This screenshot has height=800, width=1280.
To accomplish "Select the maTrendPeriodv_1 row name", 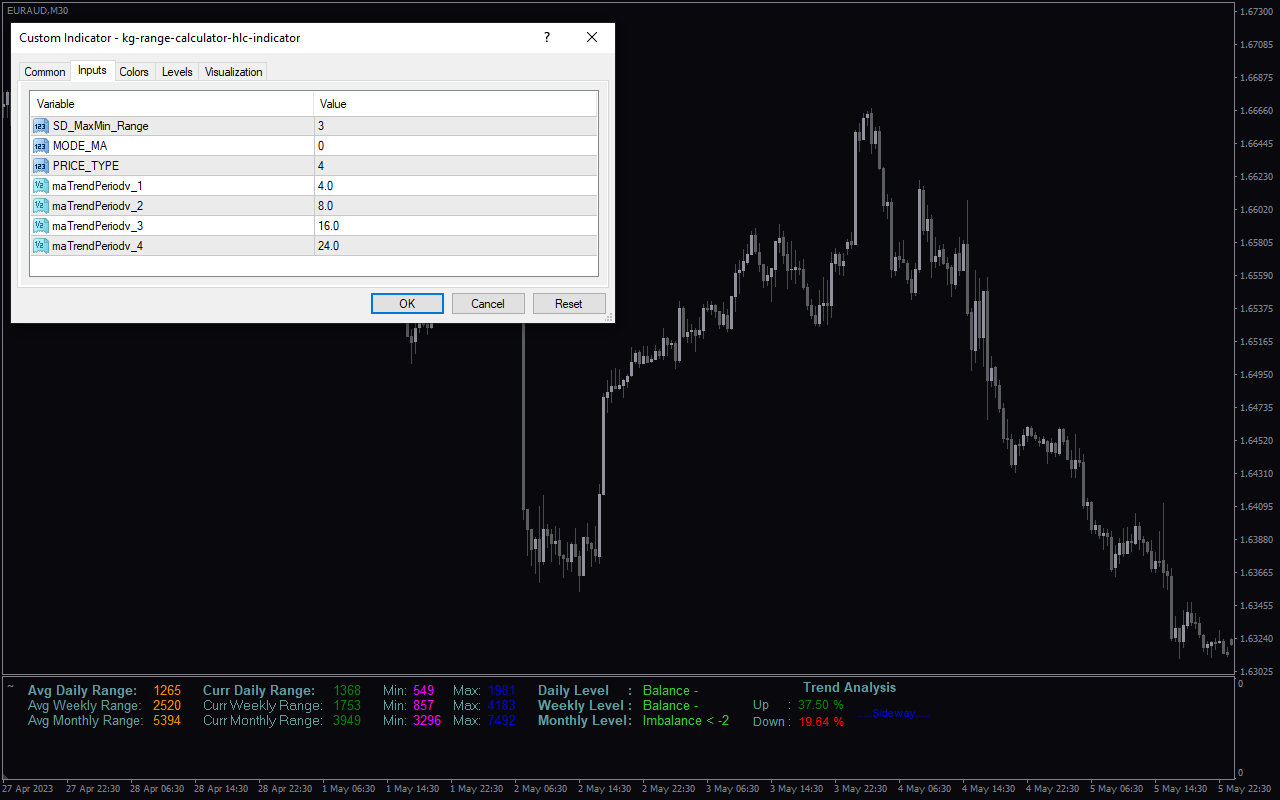I will 98,186.
